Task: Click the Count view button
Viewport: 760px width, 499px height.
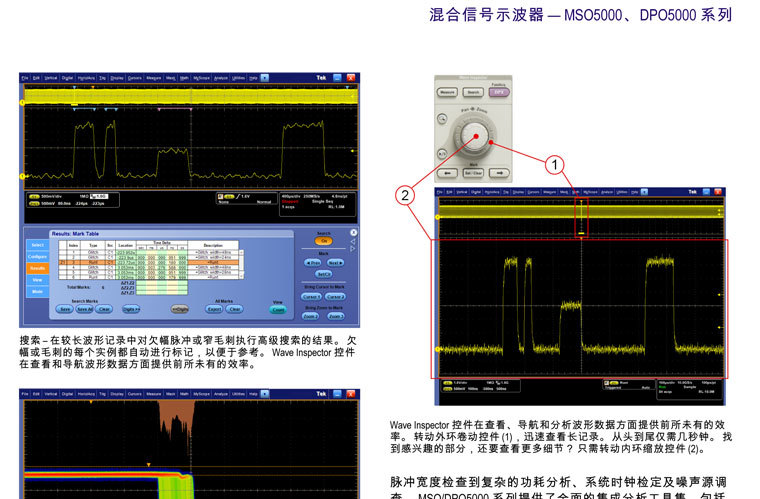Action: 278,310
